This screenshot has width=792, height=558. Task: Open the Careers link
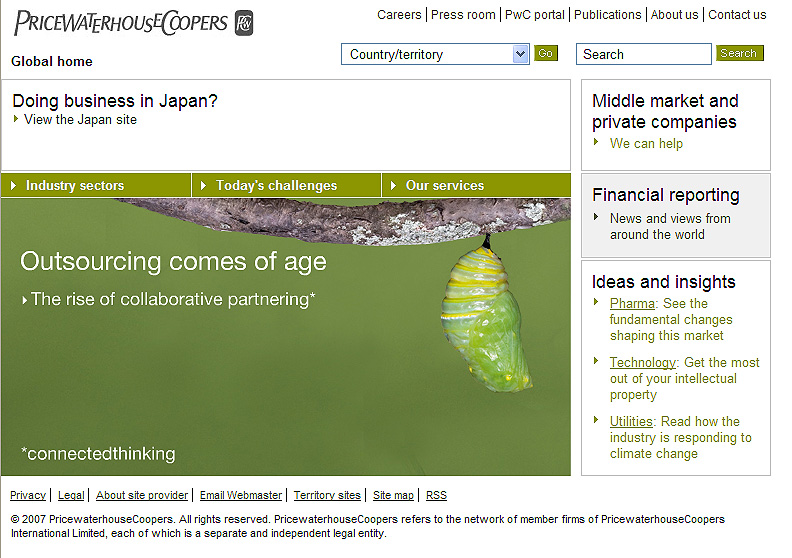(x=399, y=15)
